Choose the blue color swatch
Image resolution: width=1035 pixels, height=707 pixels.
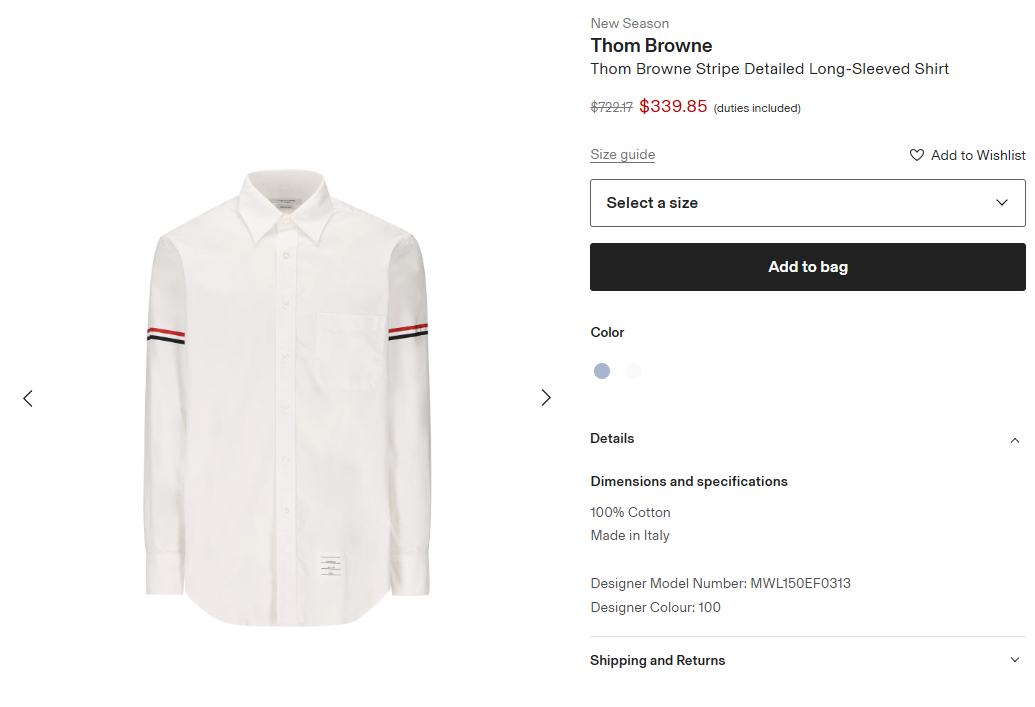(x=602, y=371)
